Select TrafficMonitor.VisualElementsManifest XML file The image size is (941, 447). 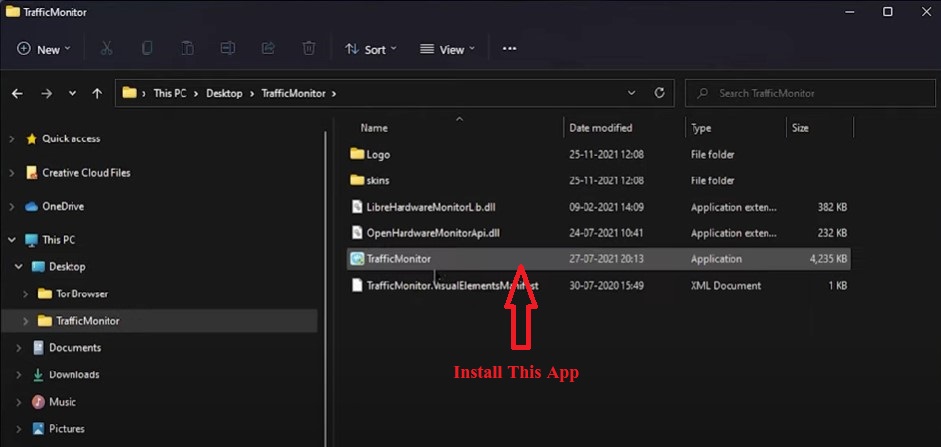point(444,286)
